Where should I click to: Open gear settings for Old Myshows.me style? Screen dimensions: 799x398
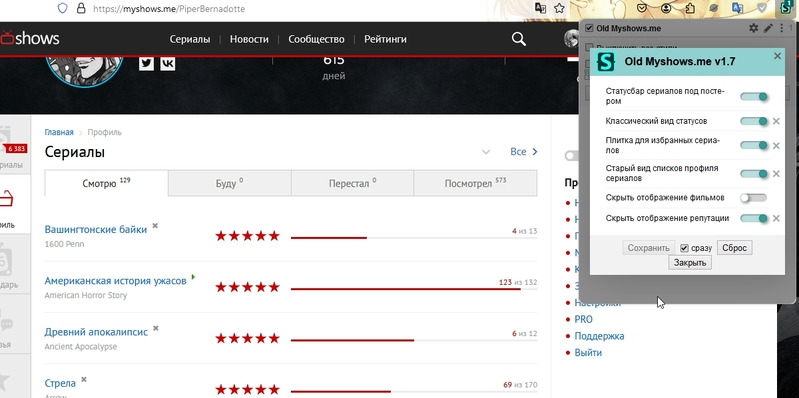753,29
